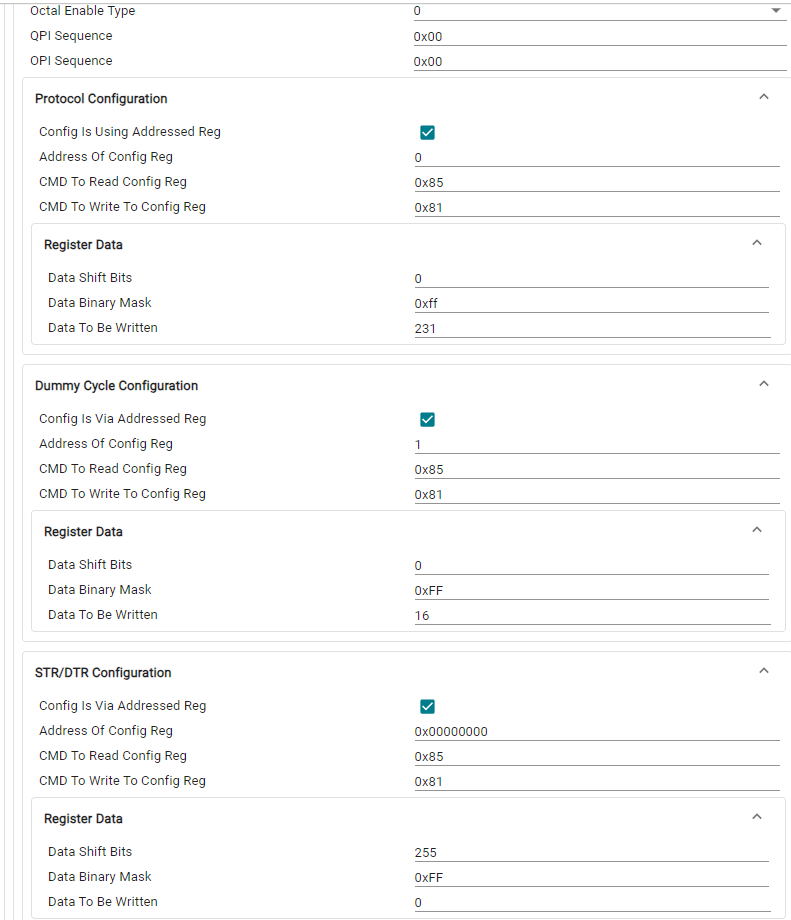Screen dimensions: 791x920
Task: Collapse the STR/DTR Configuration section
Action: pyautogui.click(x=763, y=671)
